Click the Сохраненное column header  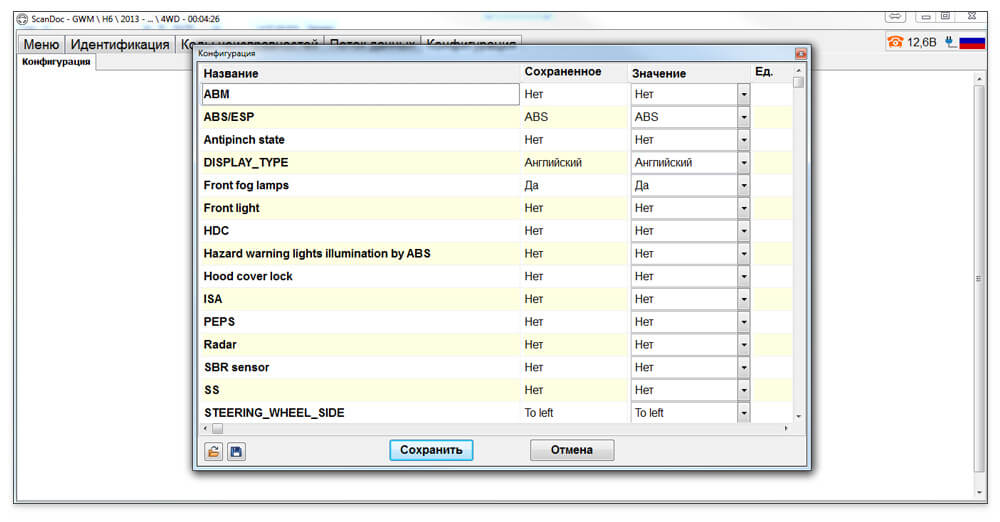pyautogui.click(x=562, y=71)
